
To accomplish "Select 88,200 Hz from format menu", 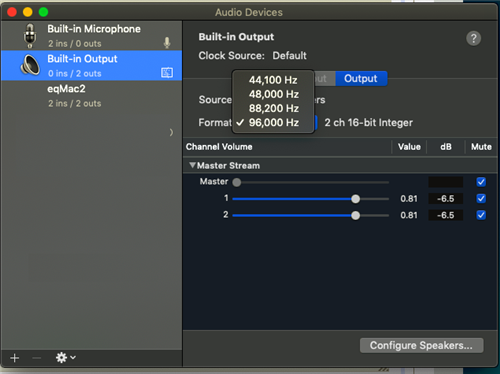I will pyautogui.click(x=273, y=108).
